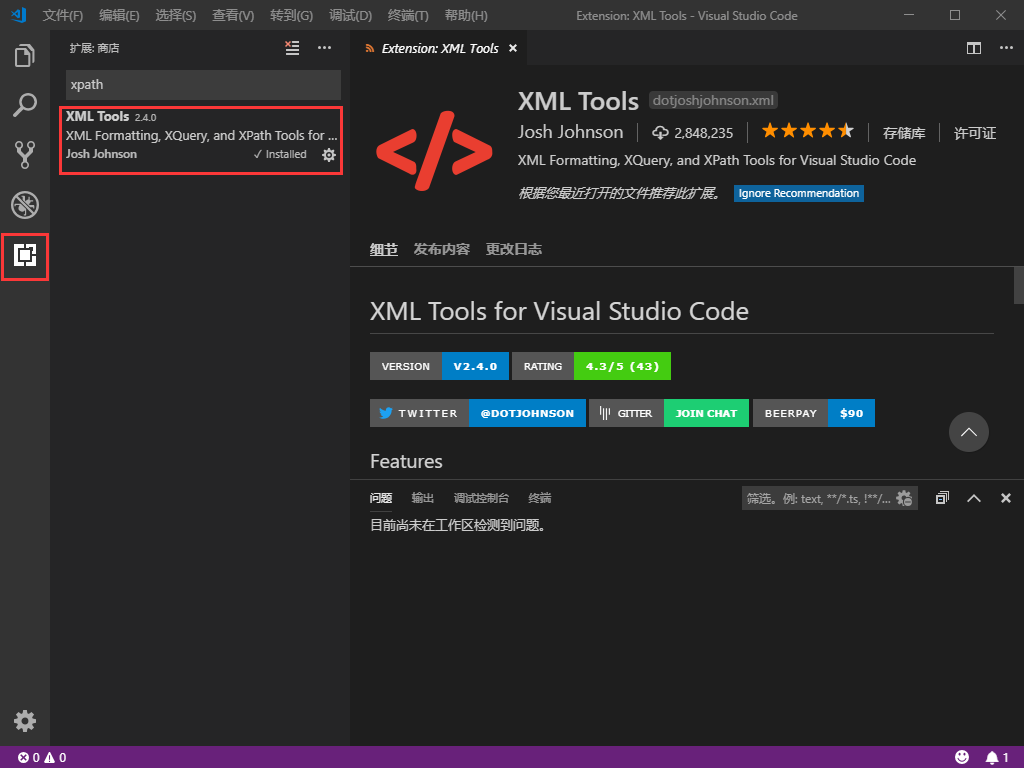Switch to the 发布内容 tab
The image size is (1024, 768).
441,249
